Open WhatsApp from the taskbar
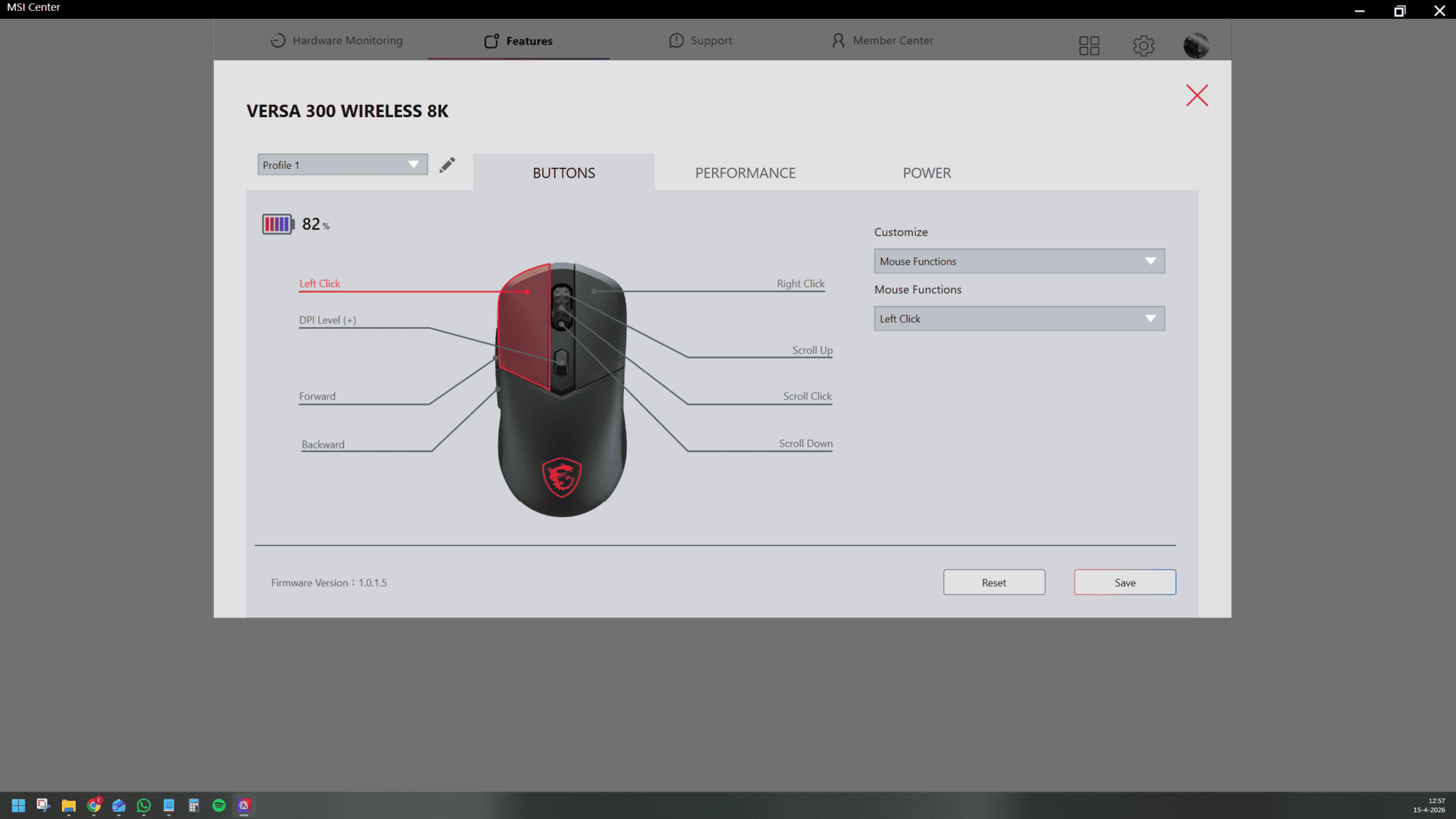 (x=143, y=805)
